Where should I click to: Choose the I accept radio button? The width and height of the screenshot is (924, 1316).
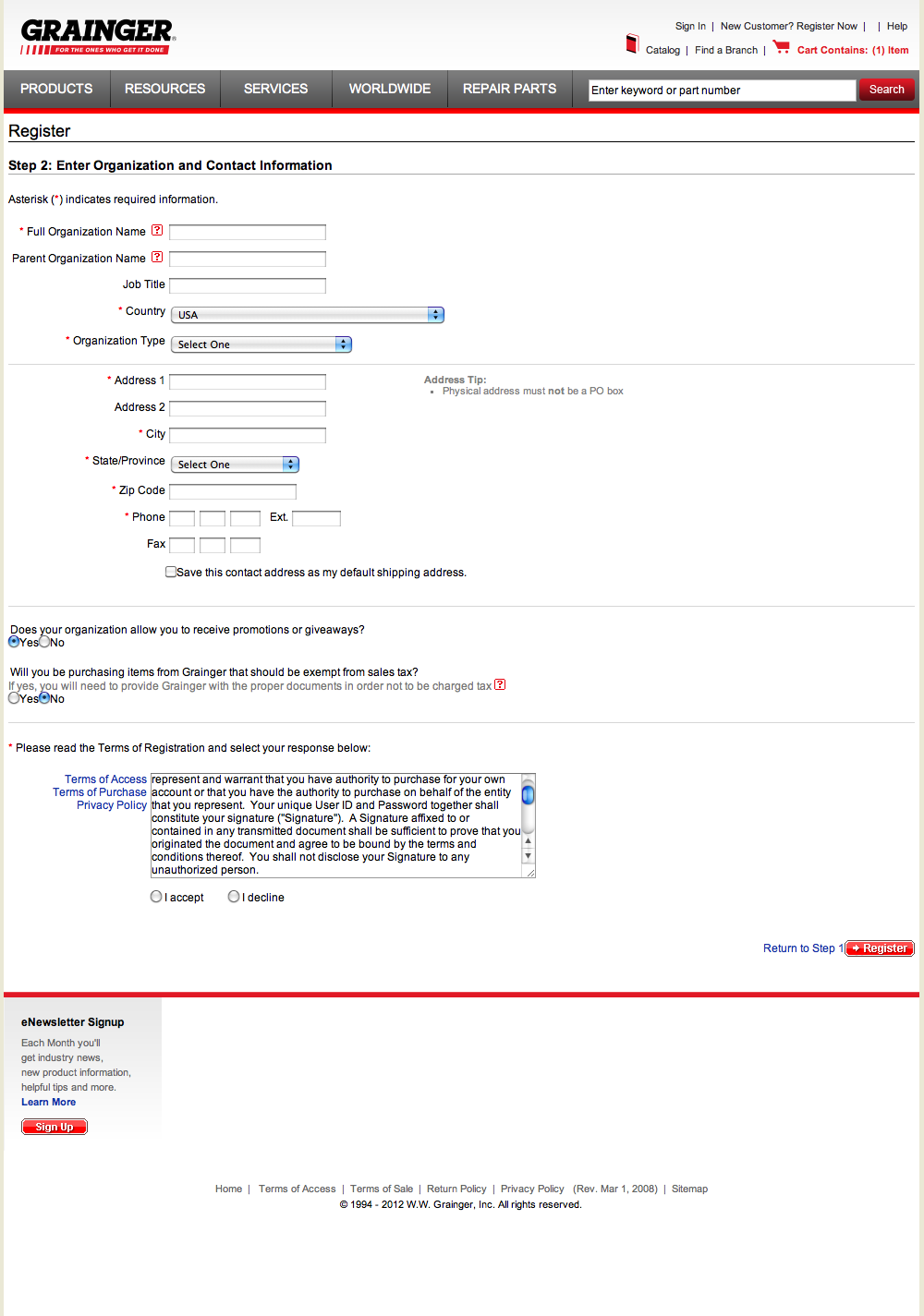[156, 896]
